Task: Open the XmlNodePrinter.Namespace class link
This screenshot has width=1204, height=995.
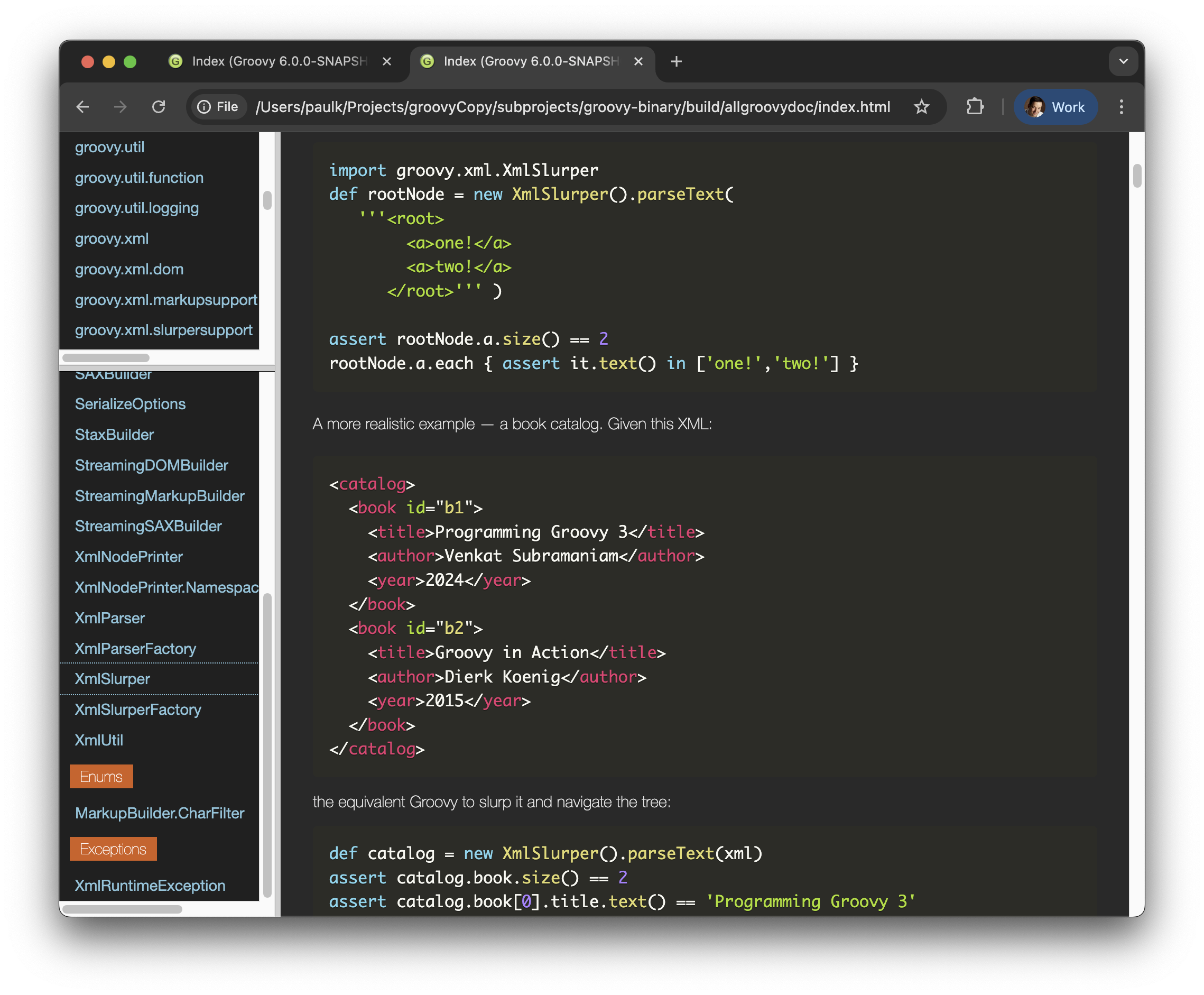Action: [x=166, y=587]
